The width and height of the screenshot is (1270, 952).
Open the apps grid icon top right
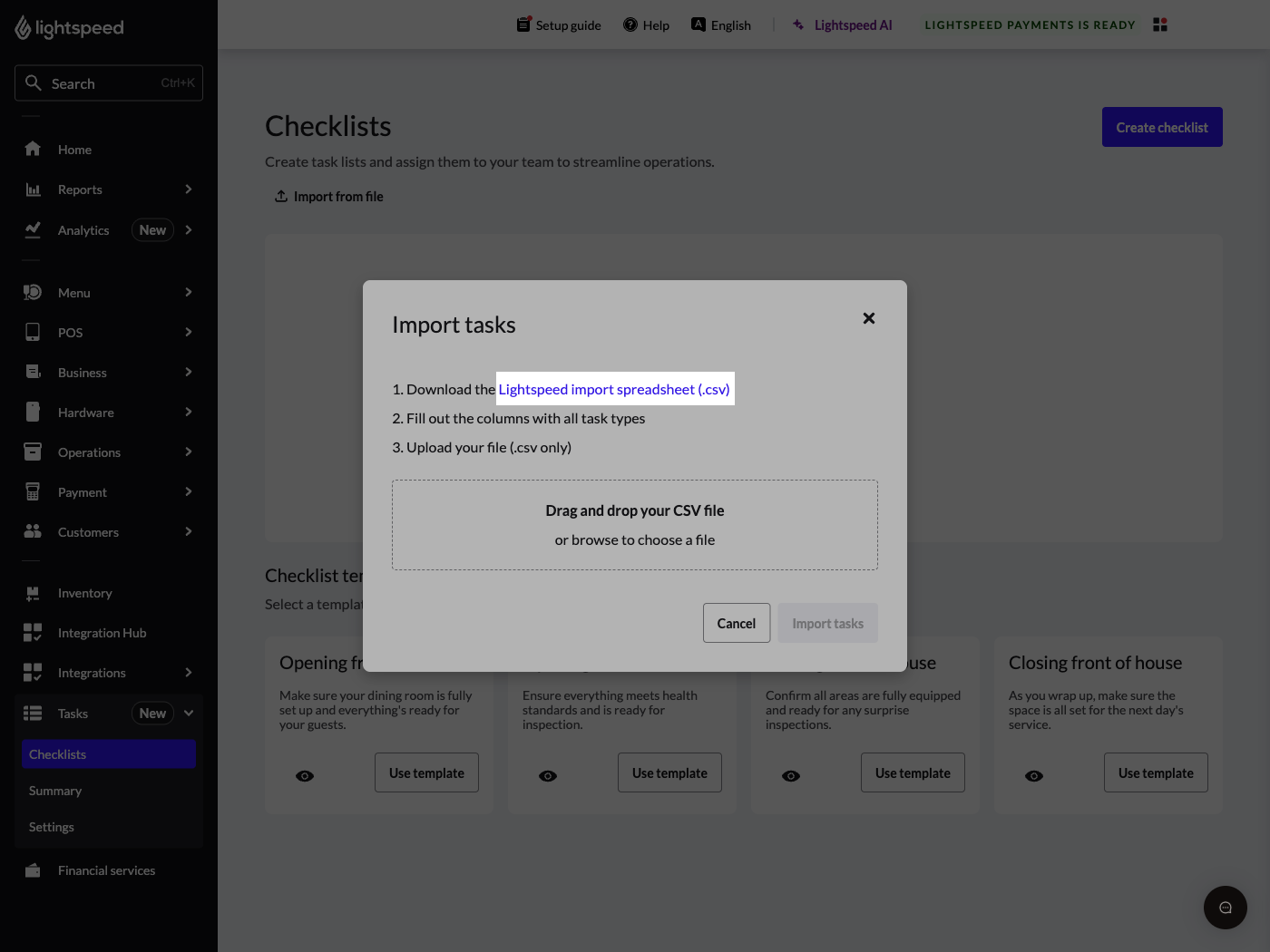tap(1159, 24)
